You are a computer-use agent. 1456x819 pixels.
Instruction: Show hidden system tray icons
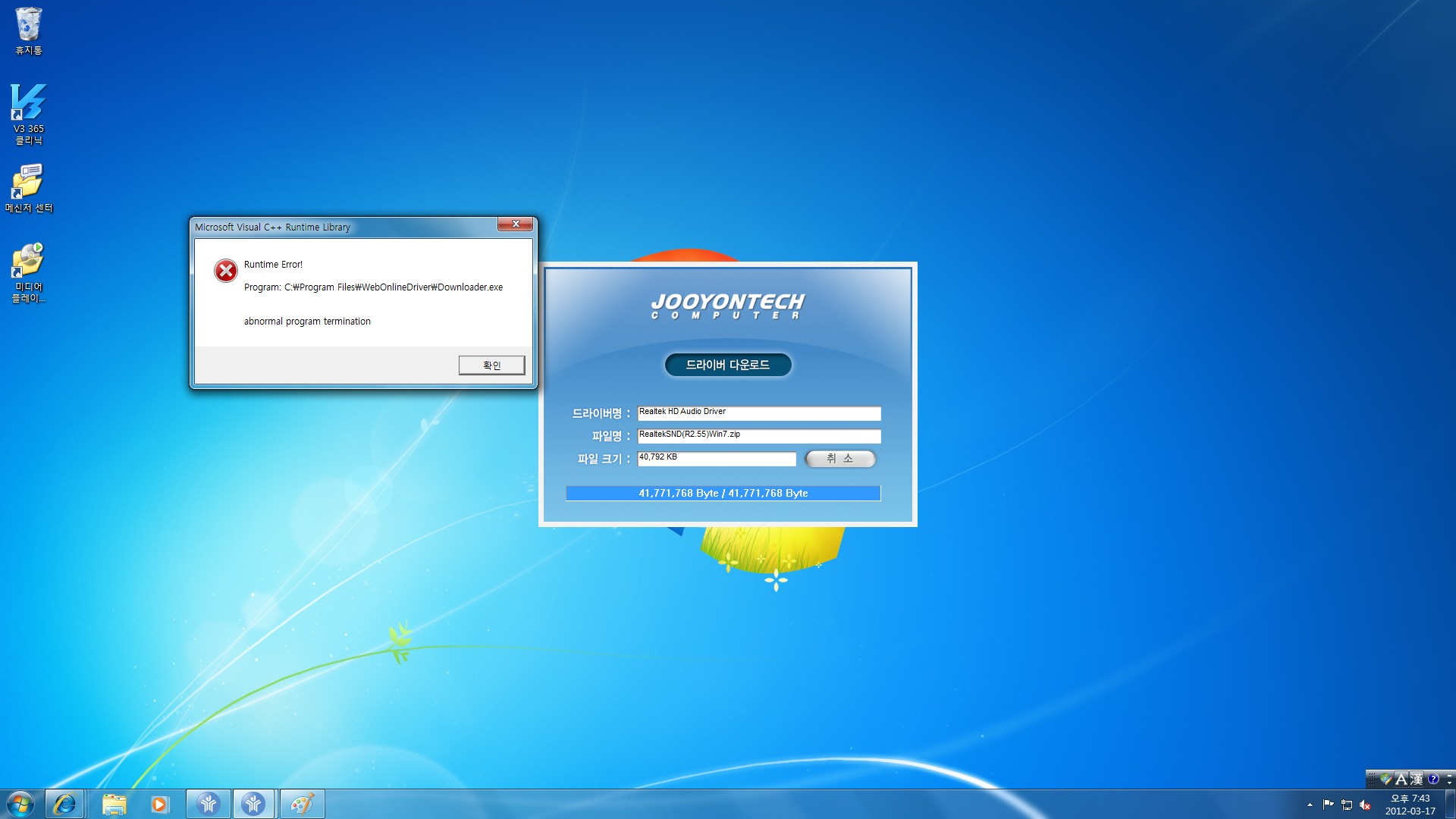[x=1310, y=805]
